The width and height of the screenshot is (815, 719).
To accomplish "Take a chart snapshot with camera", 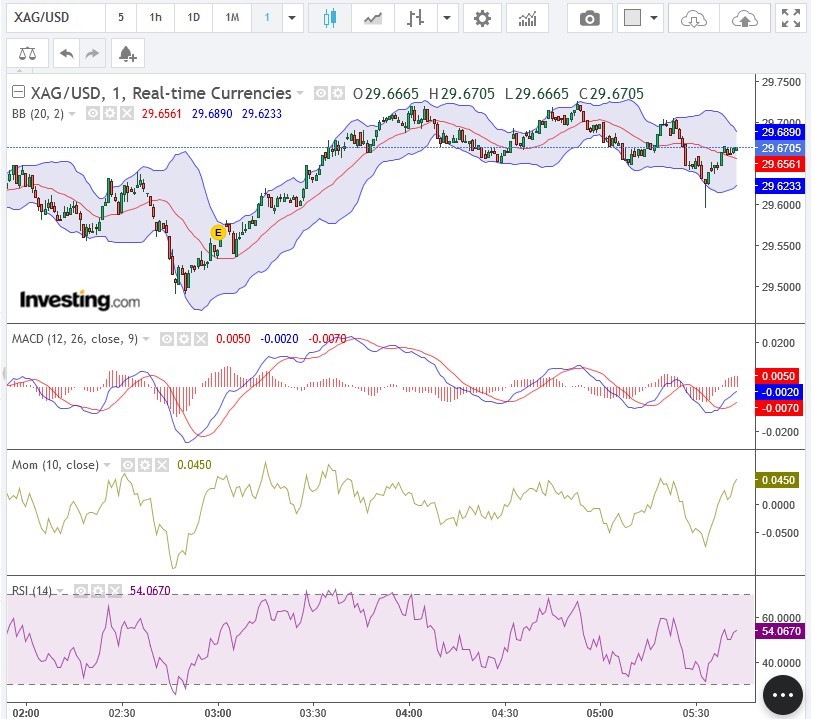I will click(x=589, y=19).
